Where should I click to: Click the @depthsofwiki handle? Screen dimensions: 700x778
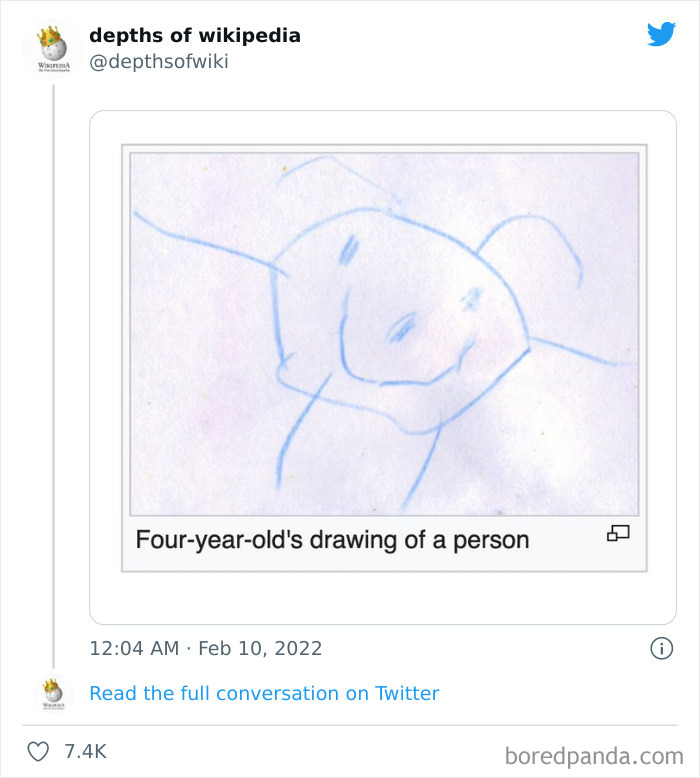click(x=158, y=62)
